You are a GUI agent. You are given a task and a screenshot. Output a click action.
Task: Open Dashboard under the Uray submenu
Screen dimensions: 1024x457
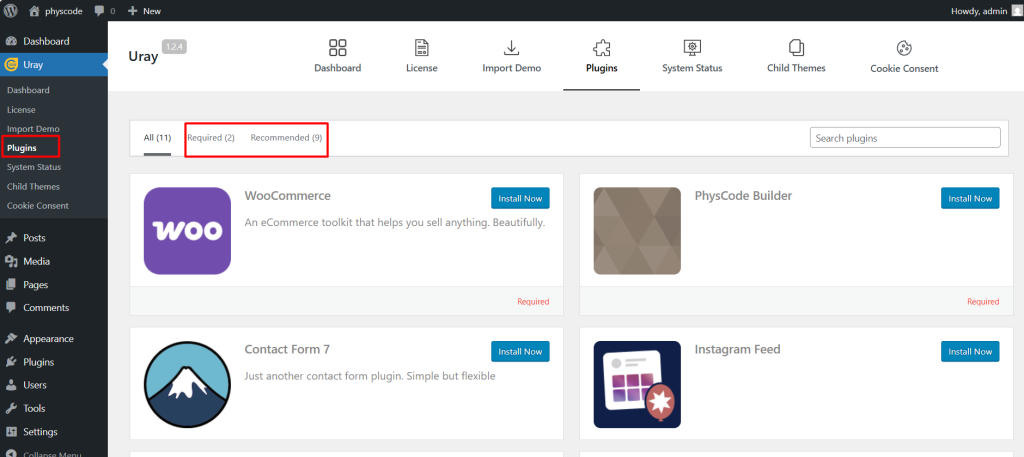point(28,90)
